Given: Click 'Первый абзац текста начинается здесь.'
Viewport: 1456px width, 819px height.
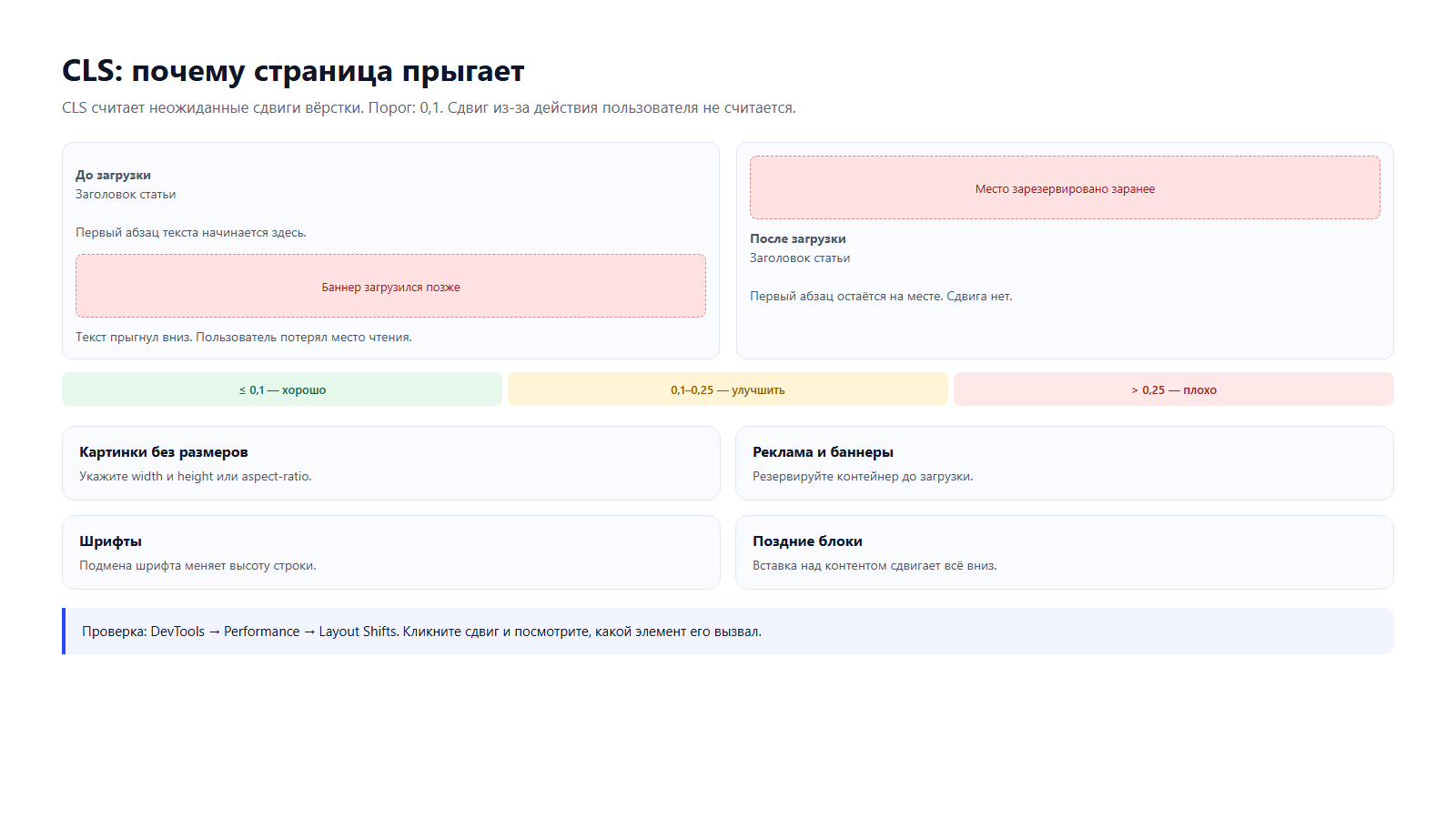Looking at the screenshot, I should (x=191, y=232).
